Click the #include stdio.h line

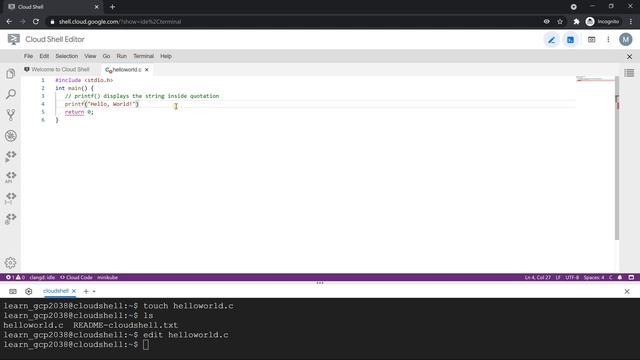84,80
